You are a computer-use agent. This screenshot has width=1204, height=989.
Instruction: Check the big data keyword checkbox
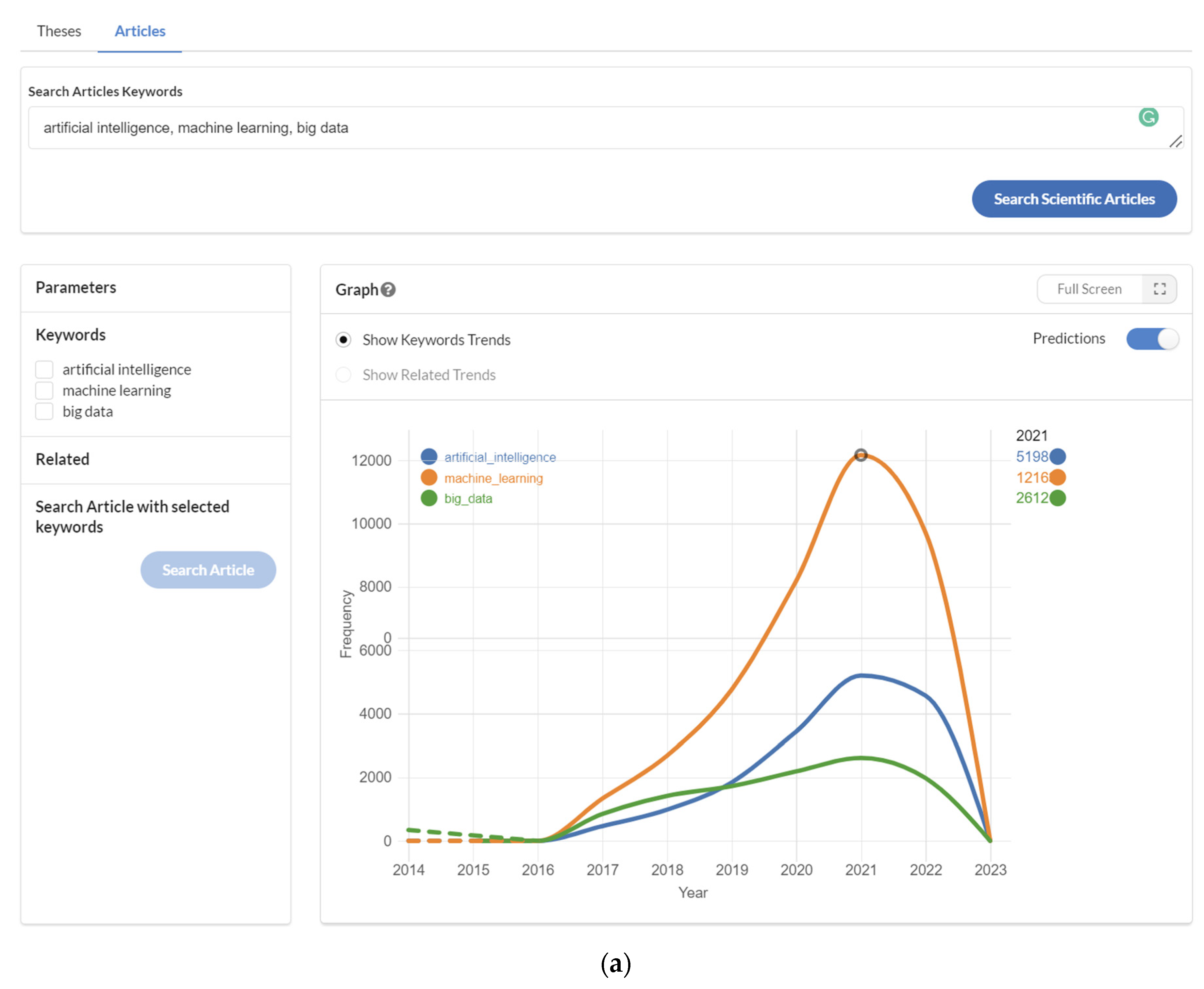44,411
